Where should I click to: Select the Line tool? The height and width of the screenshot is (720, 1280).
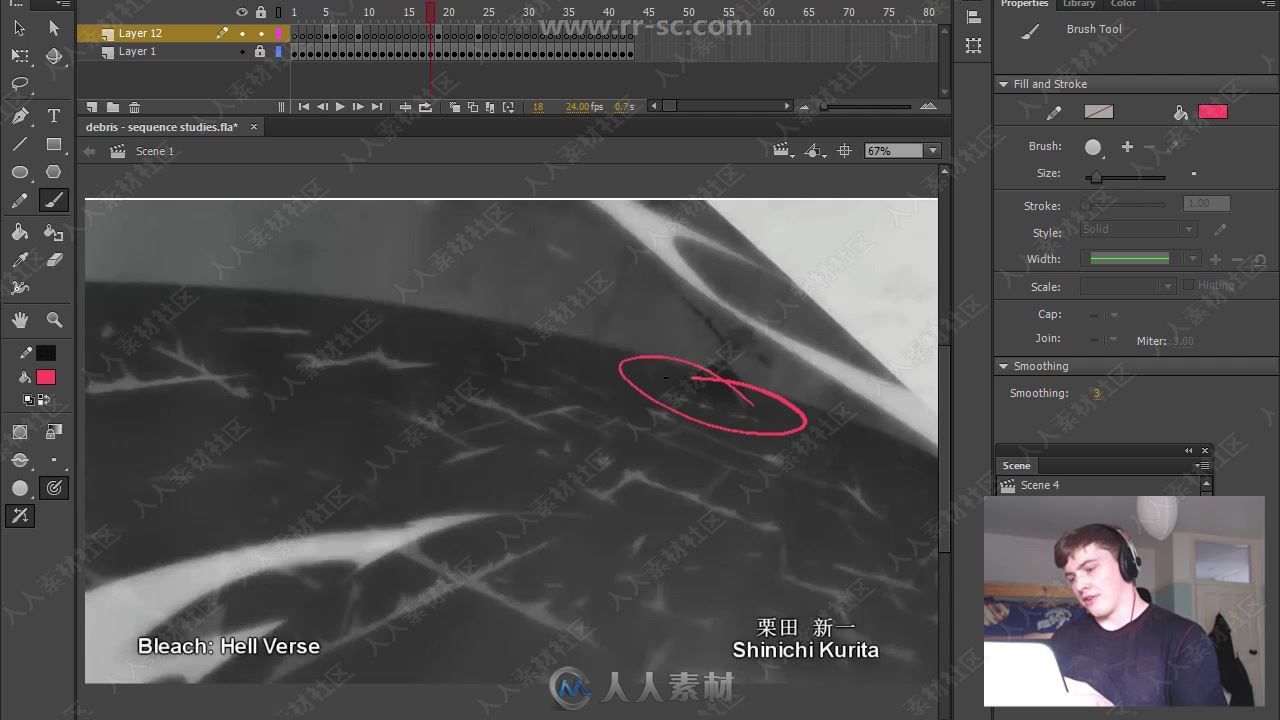point(20,145)
